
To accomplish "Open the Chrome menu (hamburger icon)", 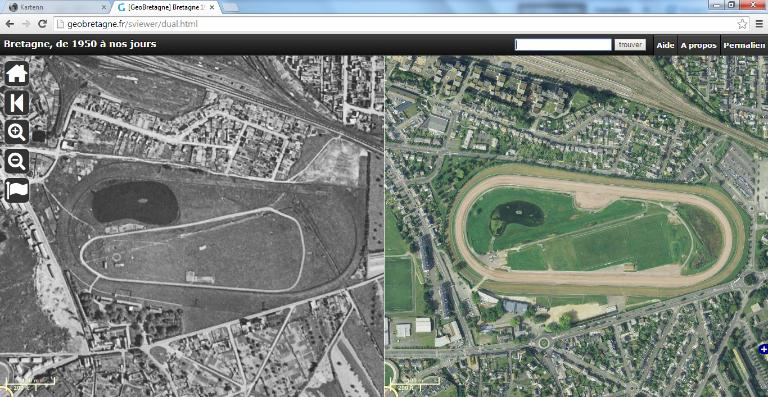I will 759,23.
